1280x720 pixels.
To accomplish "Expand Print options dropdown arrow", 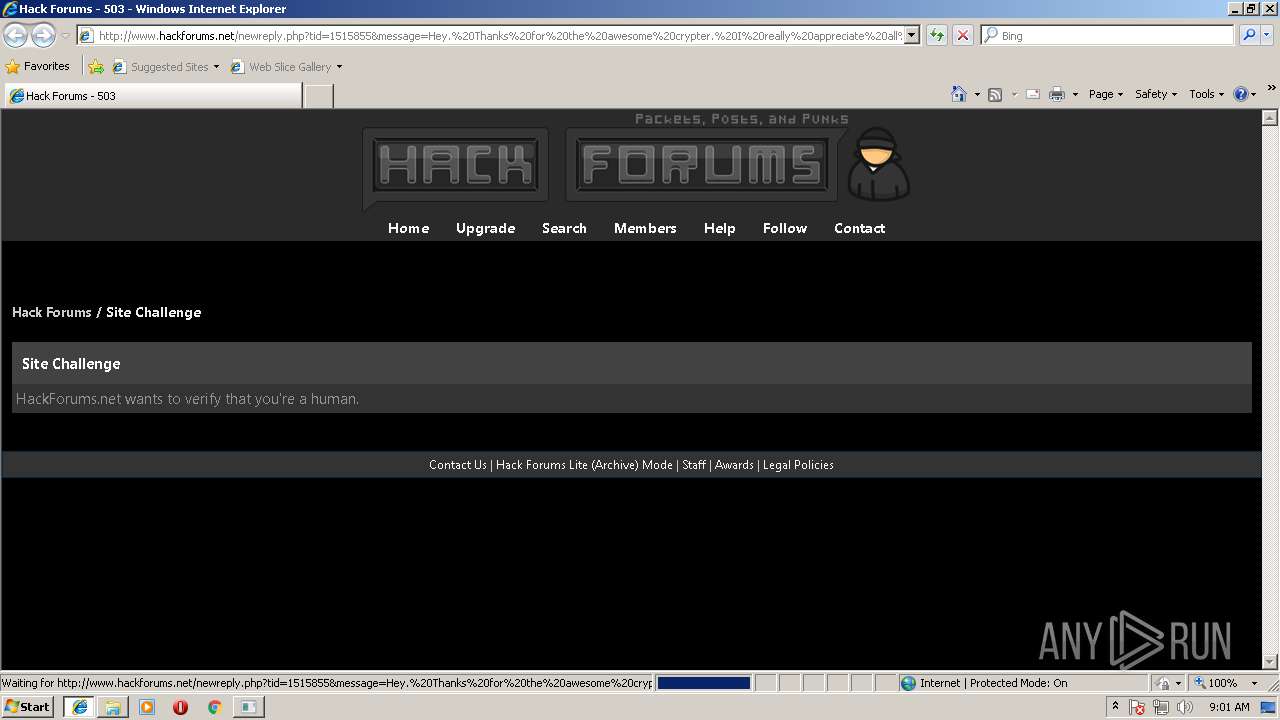I will coord(1075,95).
